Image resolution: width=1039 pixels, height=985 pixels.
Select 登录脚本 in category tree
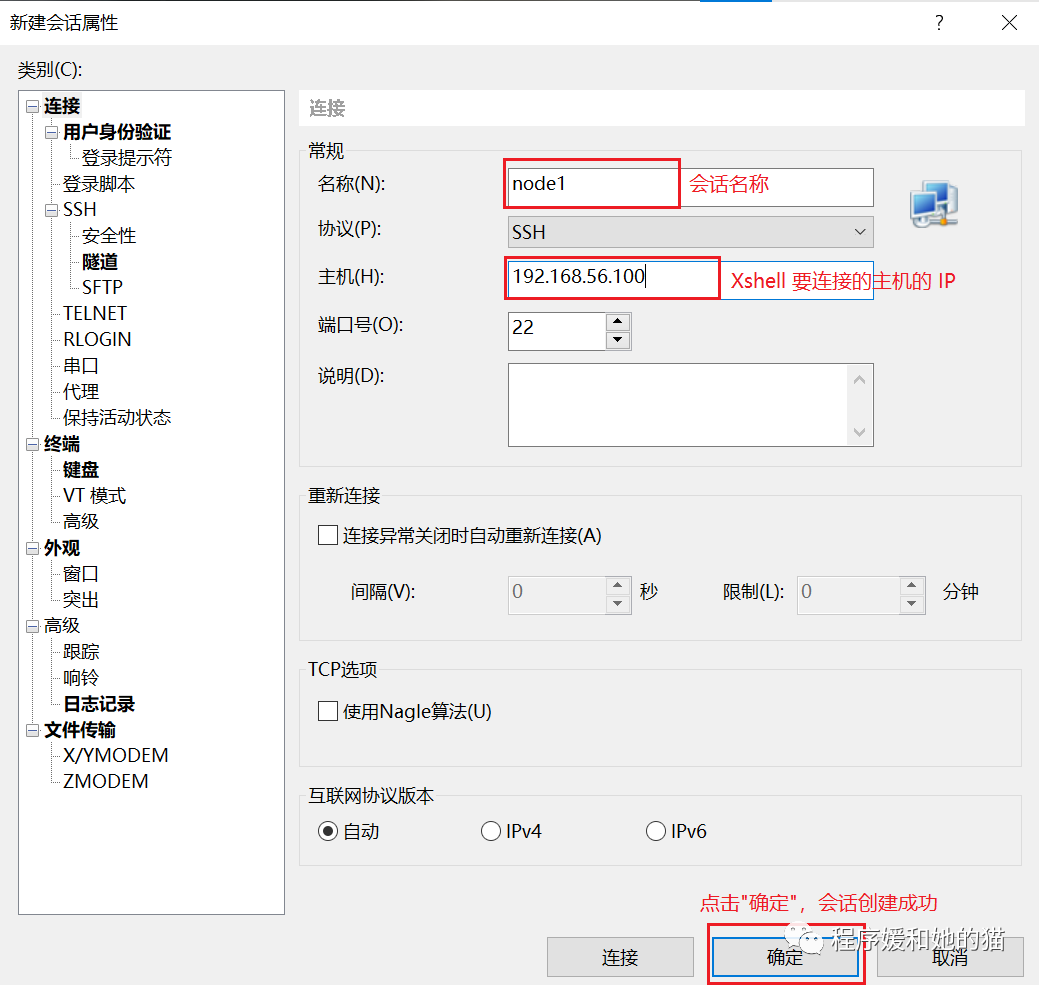[x=99, y=183]
